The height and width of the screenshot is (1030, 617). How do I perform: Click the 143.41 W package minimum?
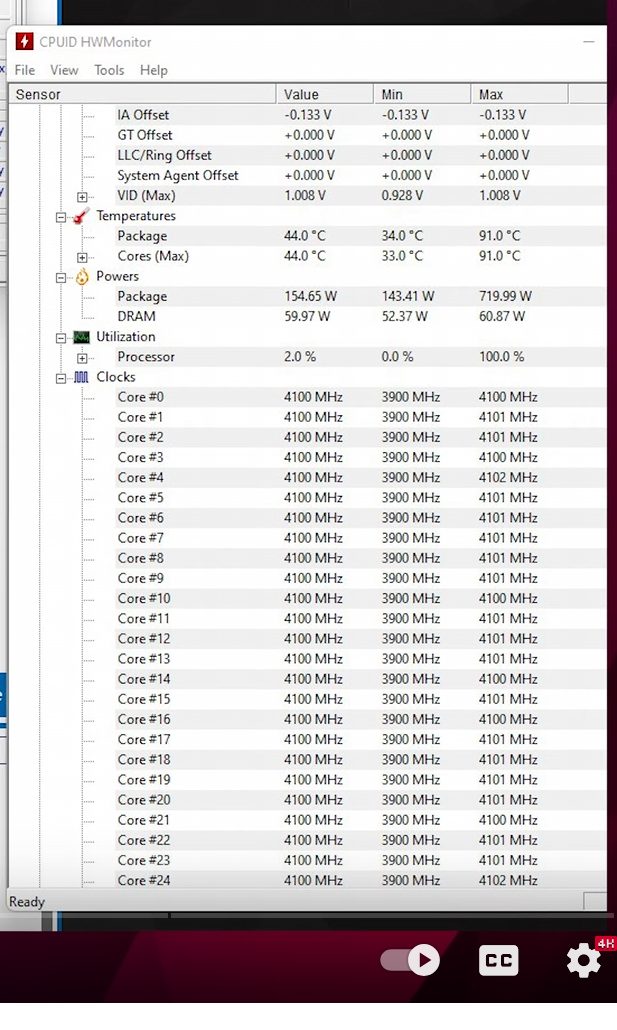(408, 296)
